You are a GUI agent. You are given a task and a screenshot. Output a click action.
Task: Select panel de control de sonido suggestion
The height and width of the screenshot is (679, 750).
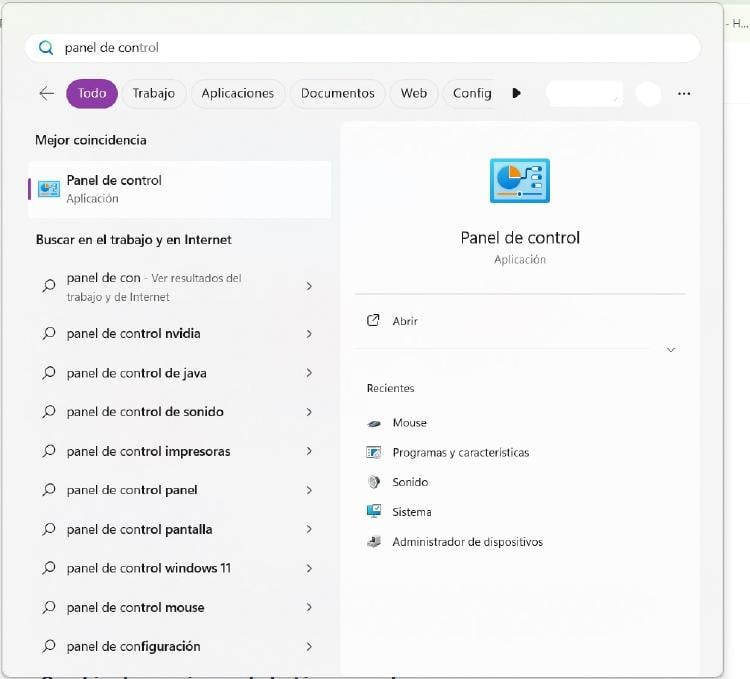click(145, 412)
